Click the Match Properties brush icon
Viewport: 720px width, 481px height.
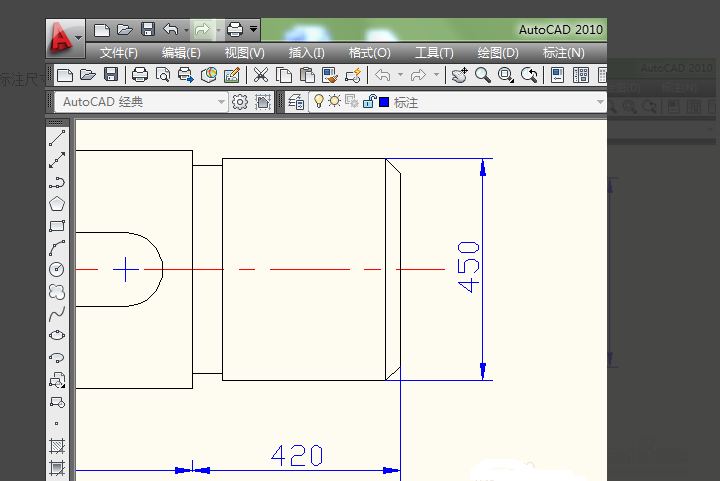[330, 75]
